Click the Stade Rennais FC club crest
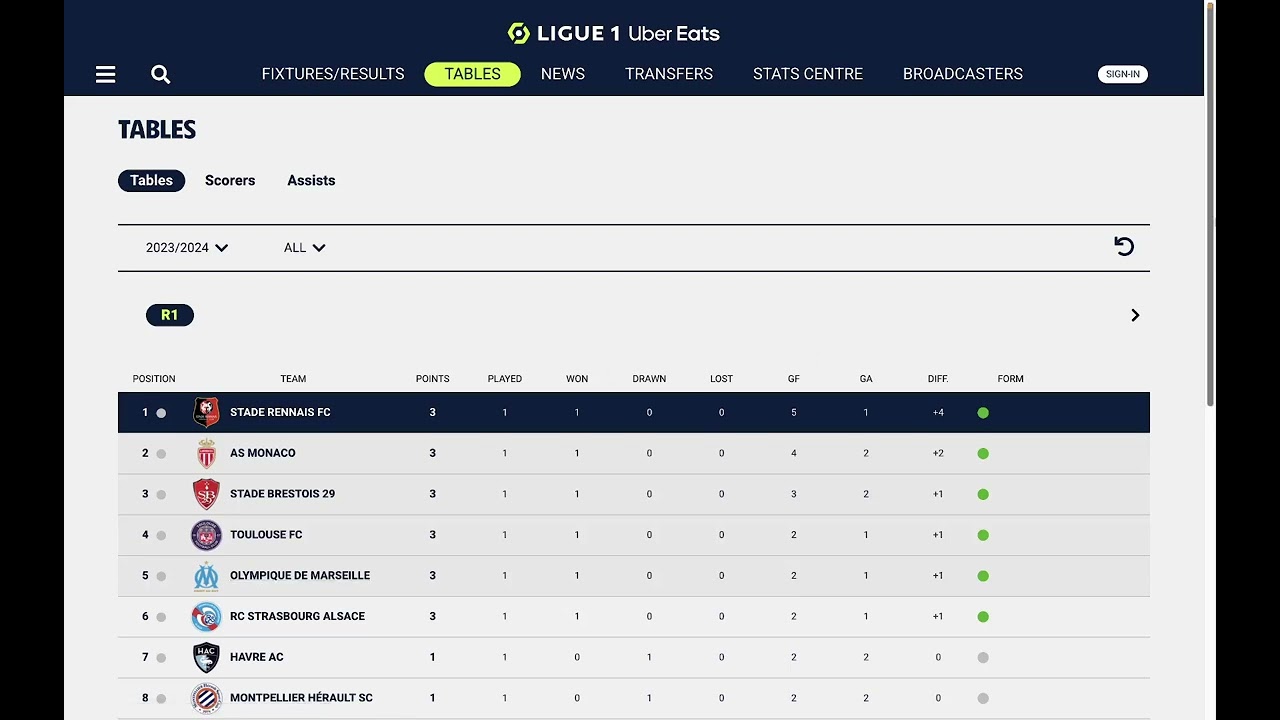 (206, 412)
